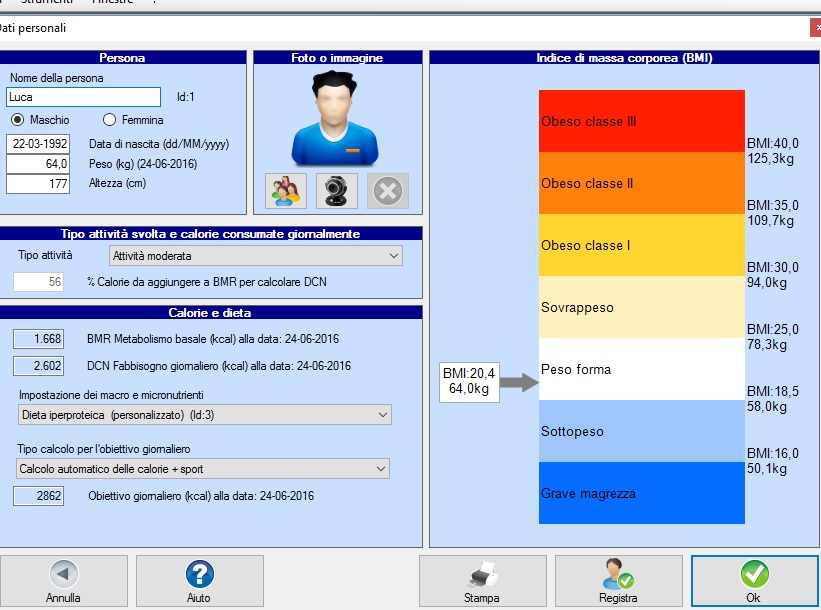Open Aiuto help question mark button
Image resolution: width=821 pixels, height=610 pixels.
(x=200, y=581)
